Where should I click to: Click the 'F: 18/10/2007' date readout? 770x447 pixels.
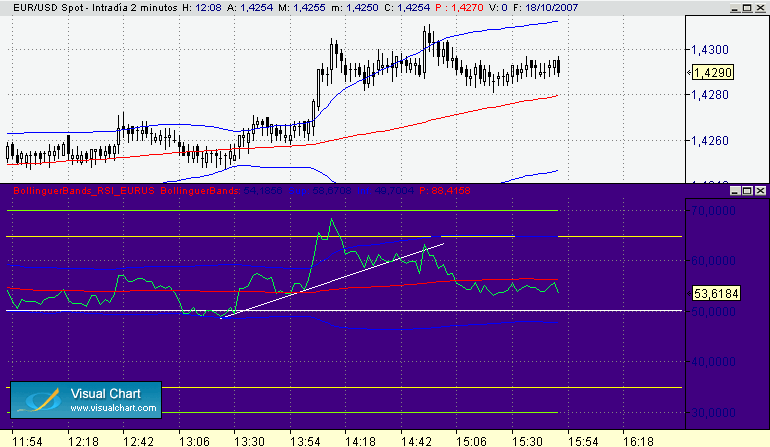pyautogui.click(x=546, y=8)
